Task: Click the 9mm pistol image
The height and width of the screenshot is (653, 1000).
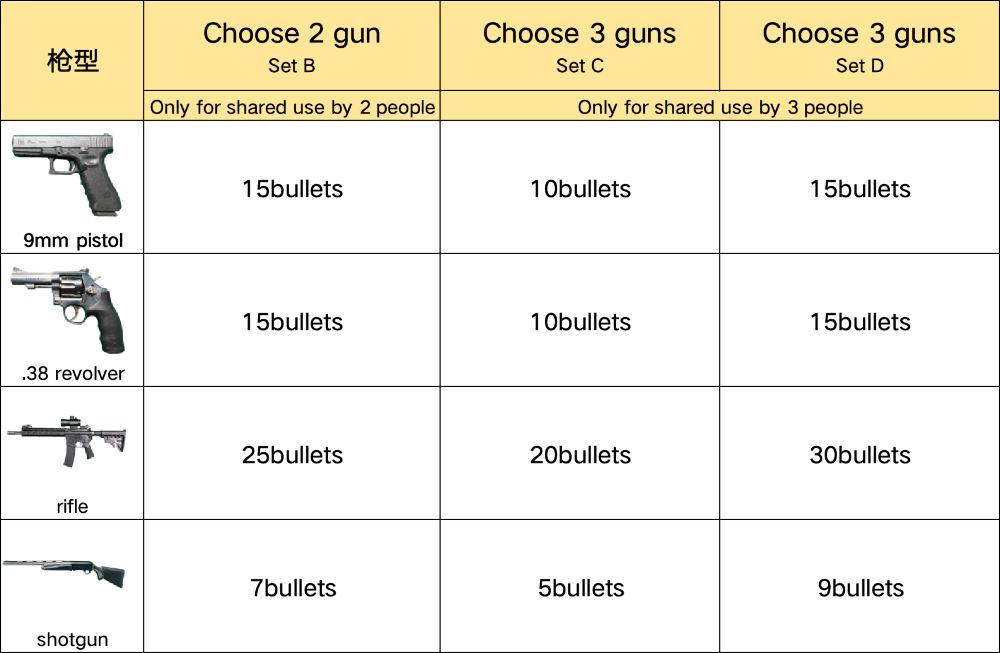Action: click(x=68, y=174)
